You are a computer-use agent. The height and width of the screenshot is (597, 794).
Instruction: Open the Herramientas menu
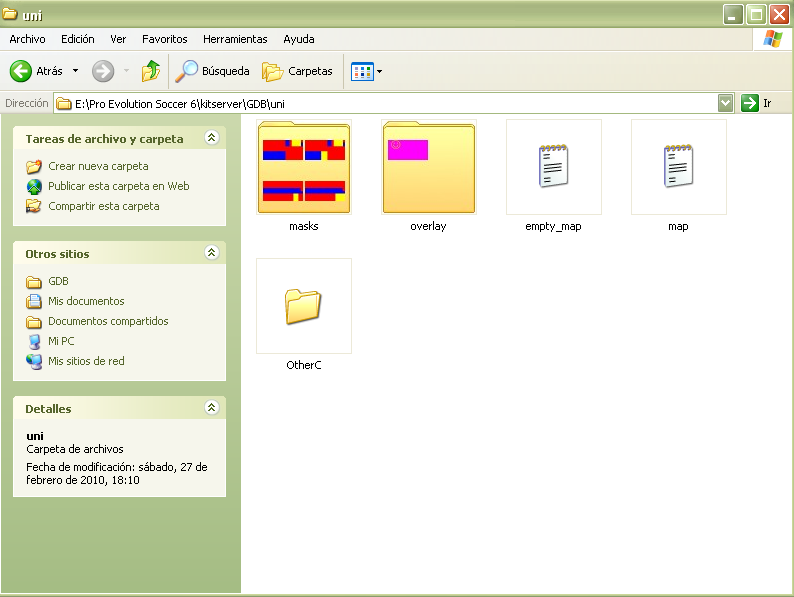pos(235,39)
